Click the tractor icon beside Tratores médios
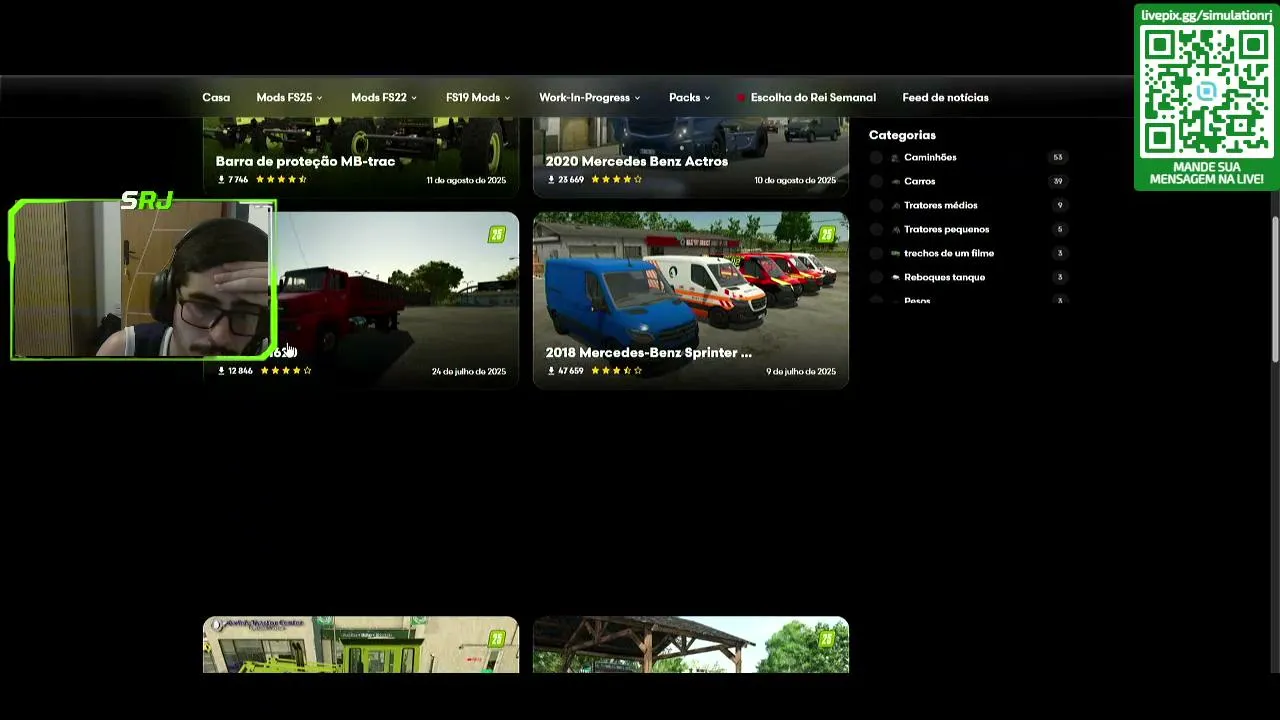 click(895, 205)
